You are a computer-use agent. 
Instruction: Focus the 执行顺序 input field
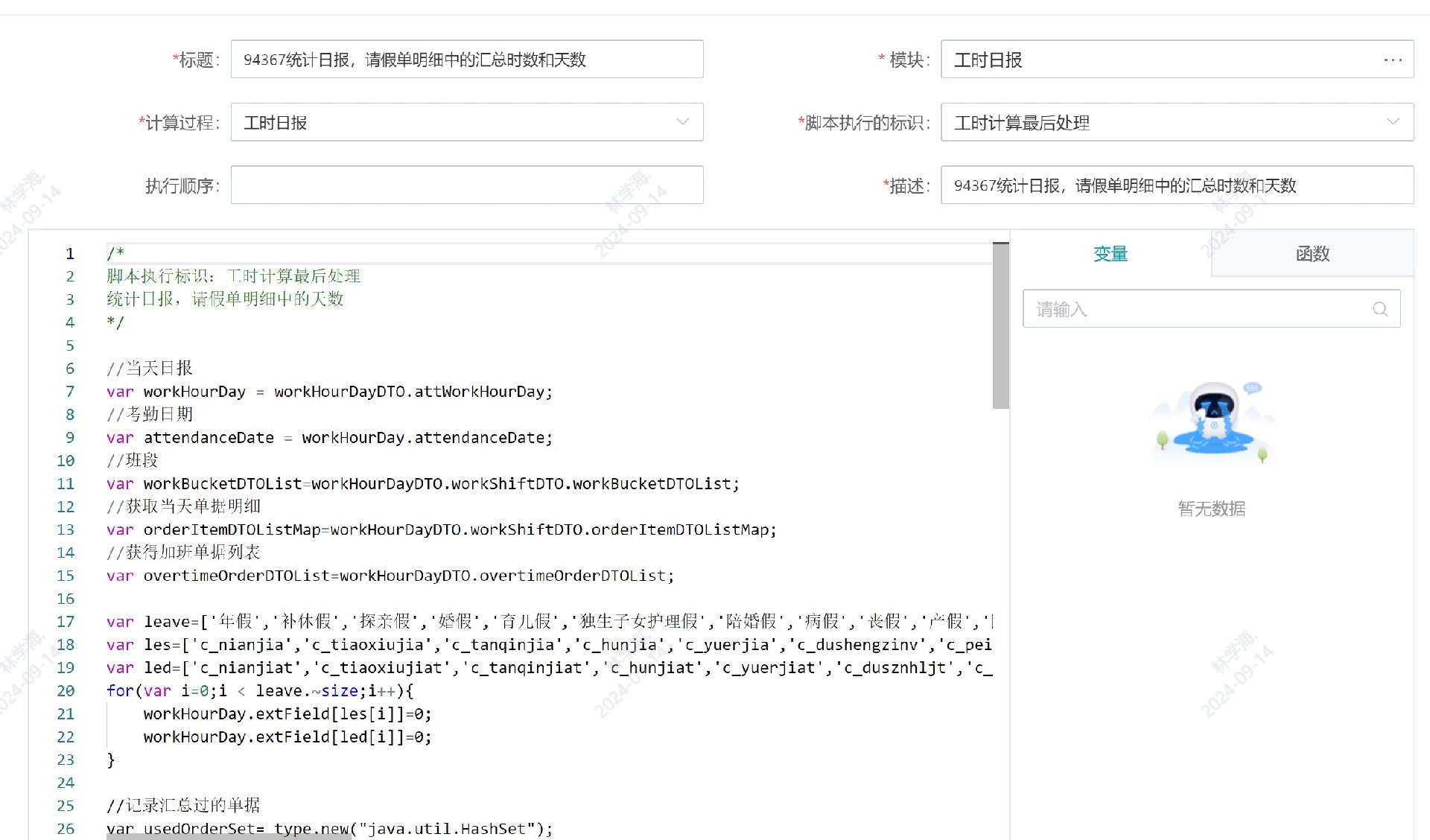(x=466, y=185)
